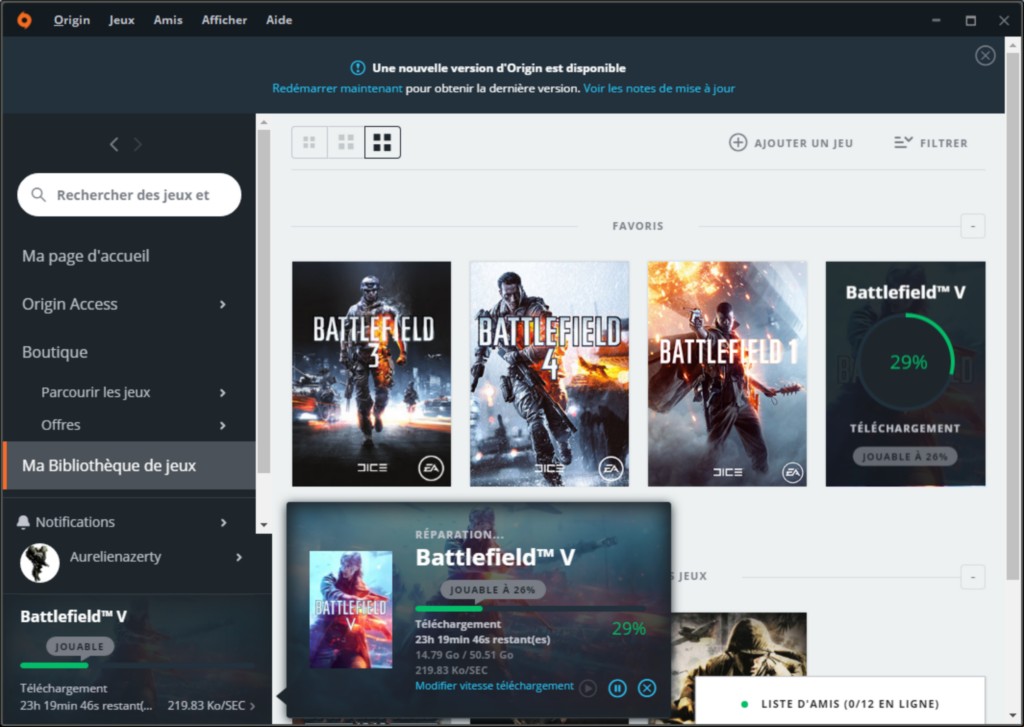Click the Origin logo icon
Image resolution: width=1024 pixels, height=727 pixels.
pos(24,20)
